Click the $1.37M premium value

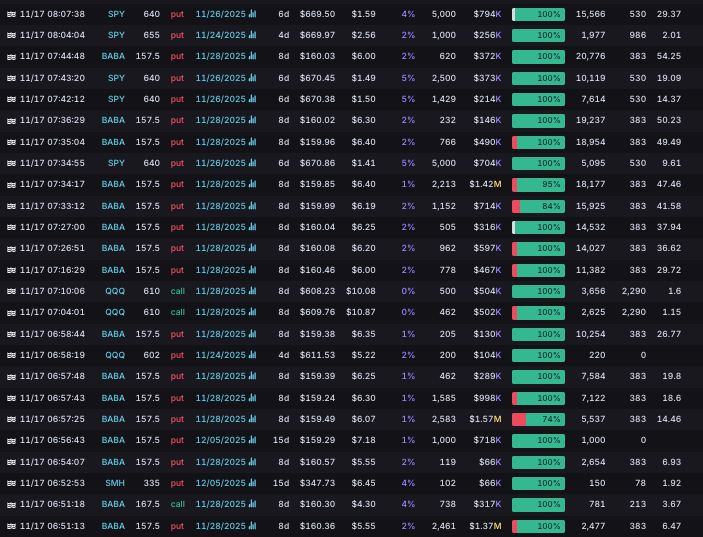click(x=485, y=526)
